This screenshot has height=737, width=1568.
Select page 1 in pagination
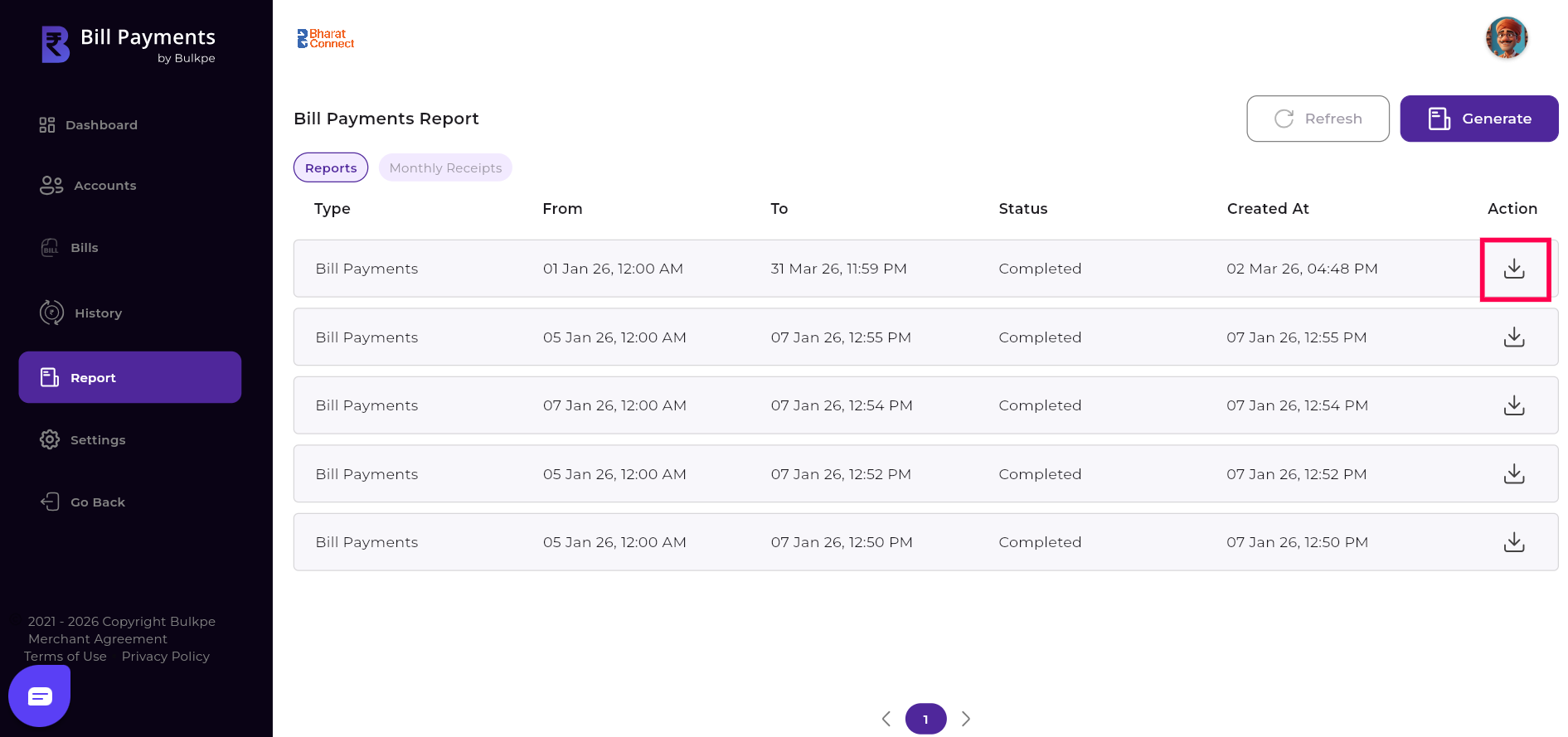tap(925, 719)
